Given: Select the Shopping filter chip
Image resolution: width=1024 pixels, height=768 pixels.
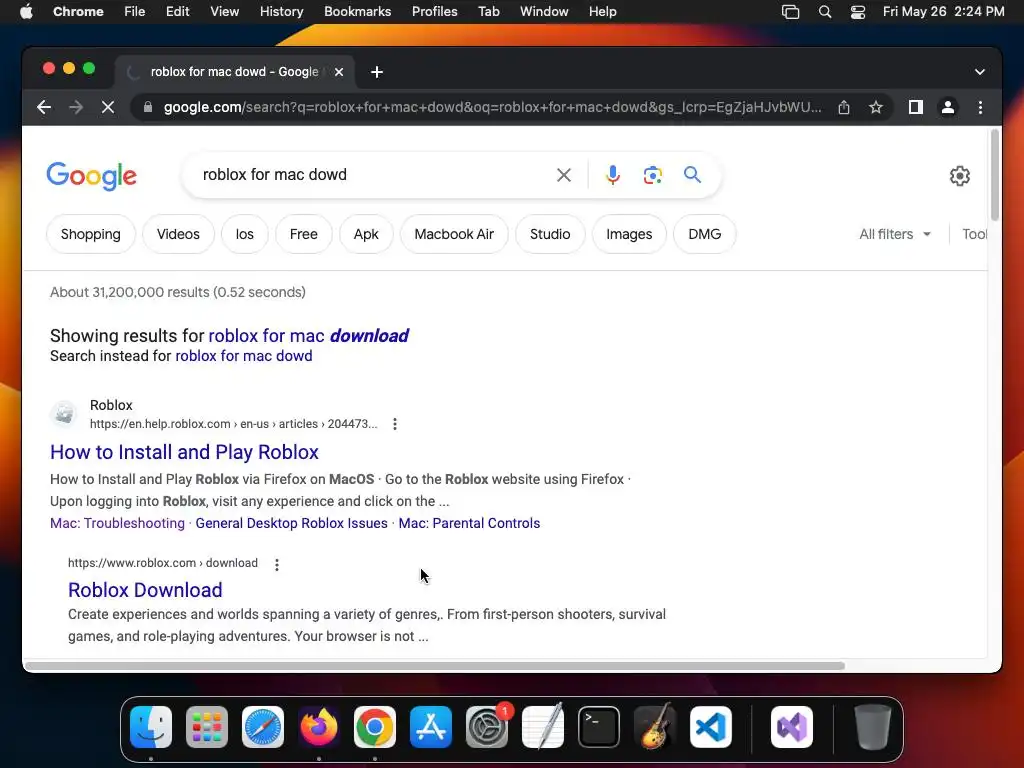Looking at the screenshot, I should [91, 234].
